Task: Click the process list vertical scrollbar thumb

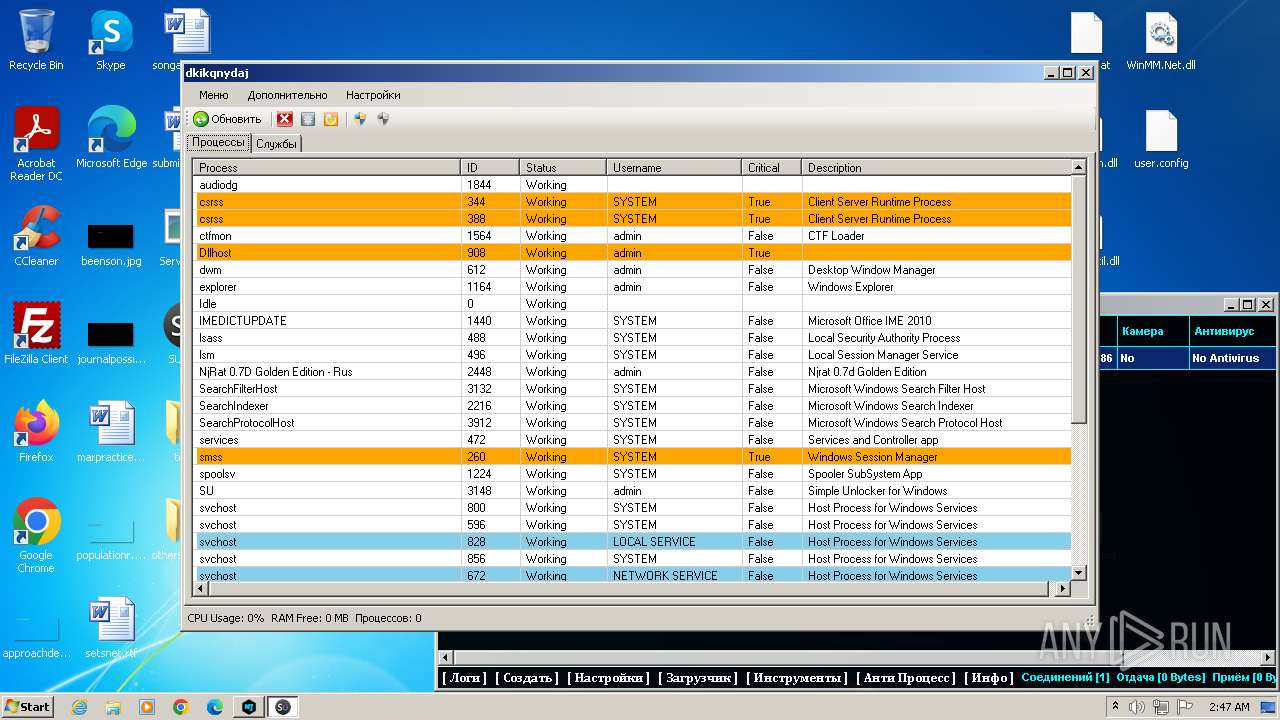Action: tap(1079, 299)
